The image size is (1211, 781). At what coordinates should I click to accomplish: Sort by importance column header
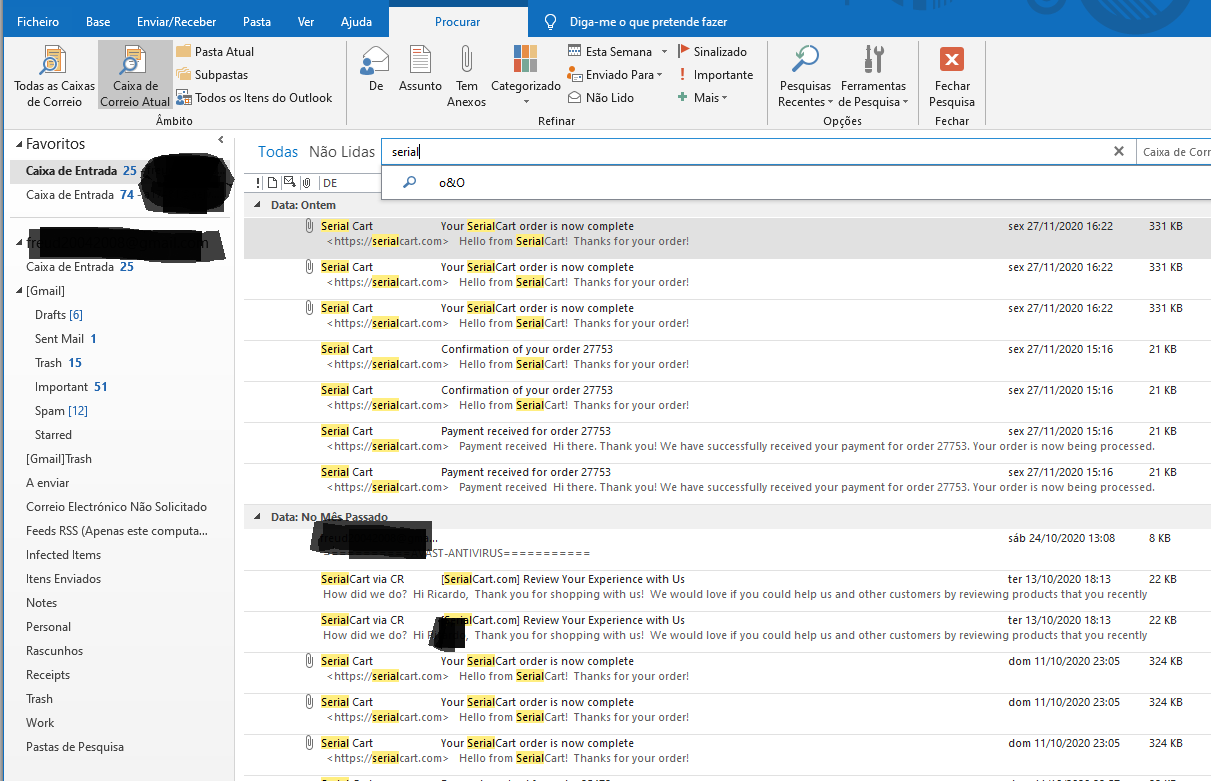pyautogui.click(x=258, y=183)
